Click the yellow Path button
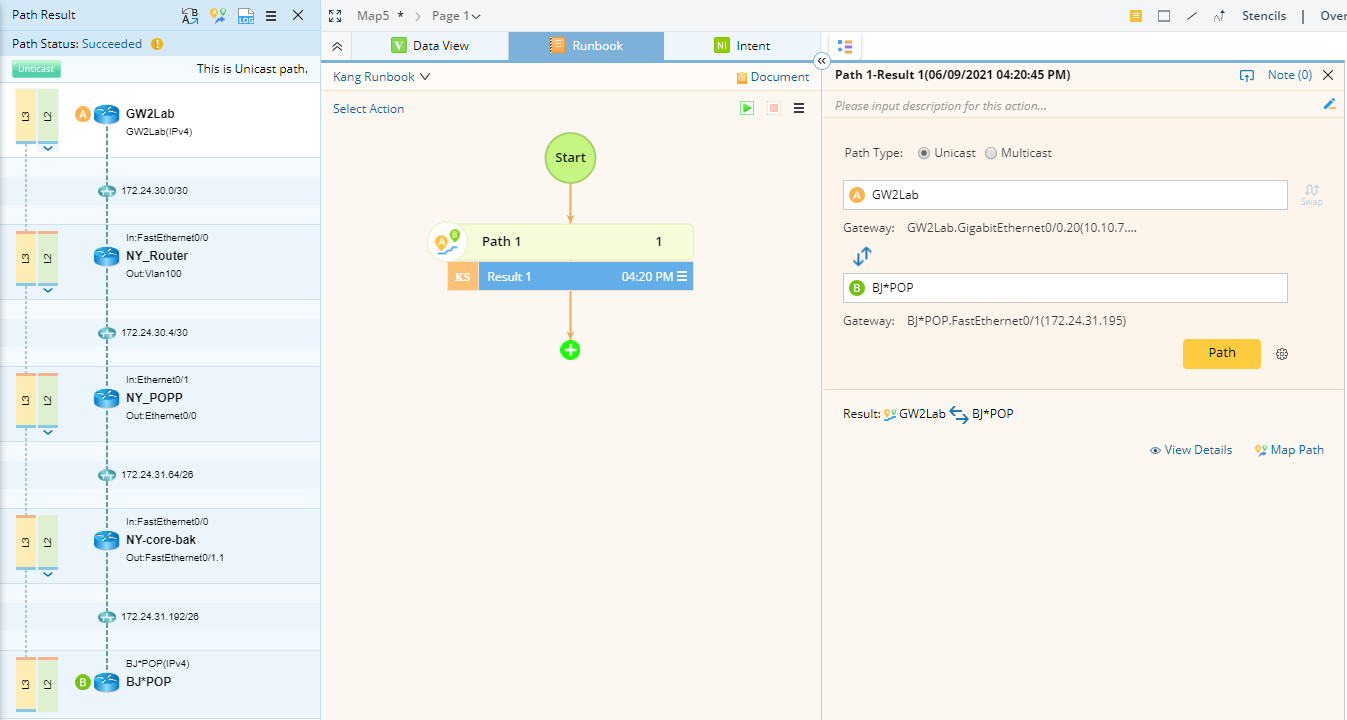The image size is (1347, 720). click(1222, 354)
